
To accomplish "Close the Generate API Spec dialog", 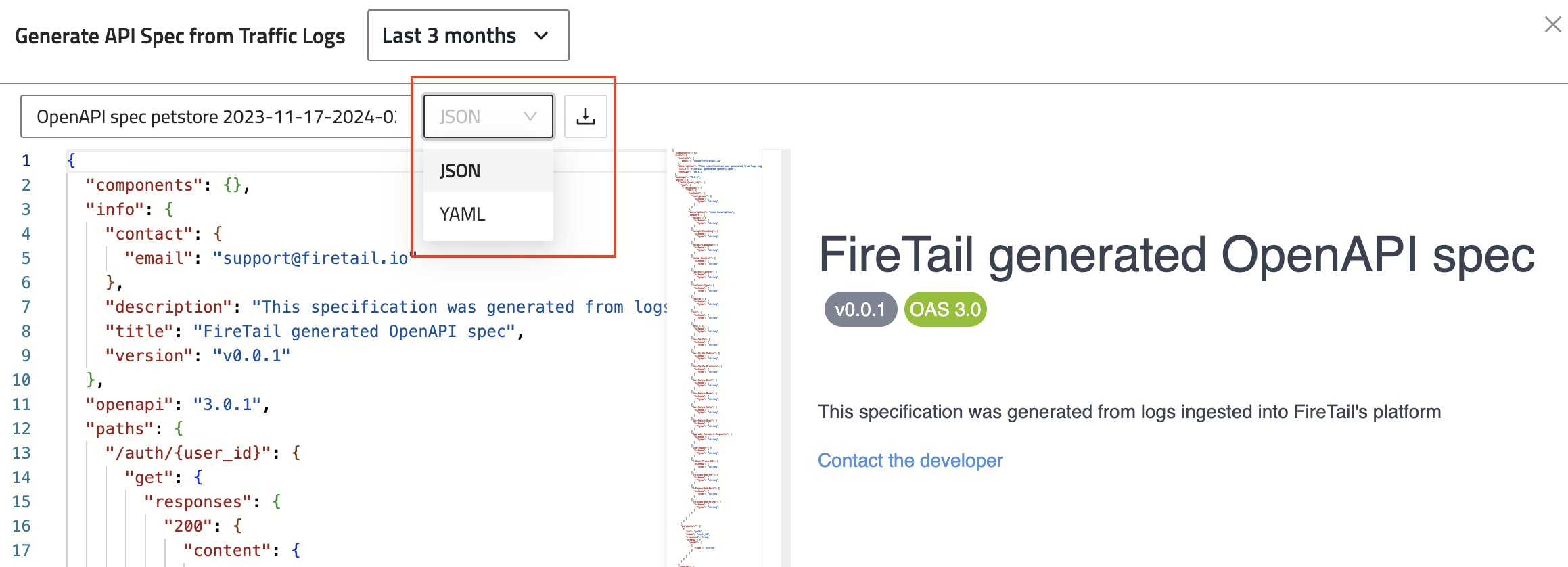I will pyautogui.click(x=1552, y=25).
